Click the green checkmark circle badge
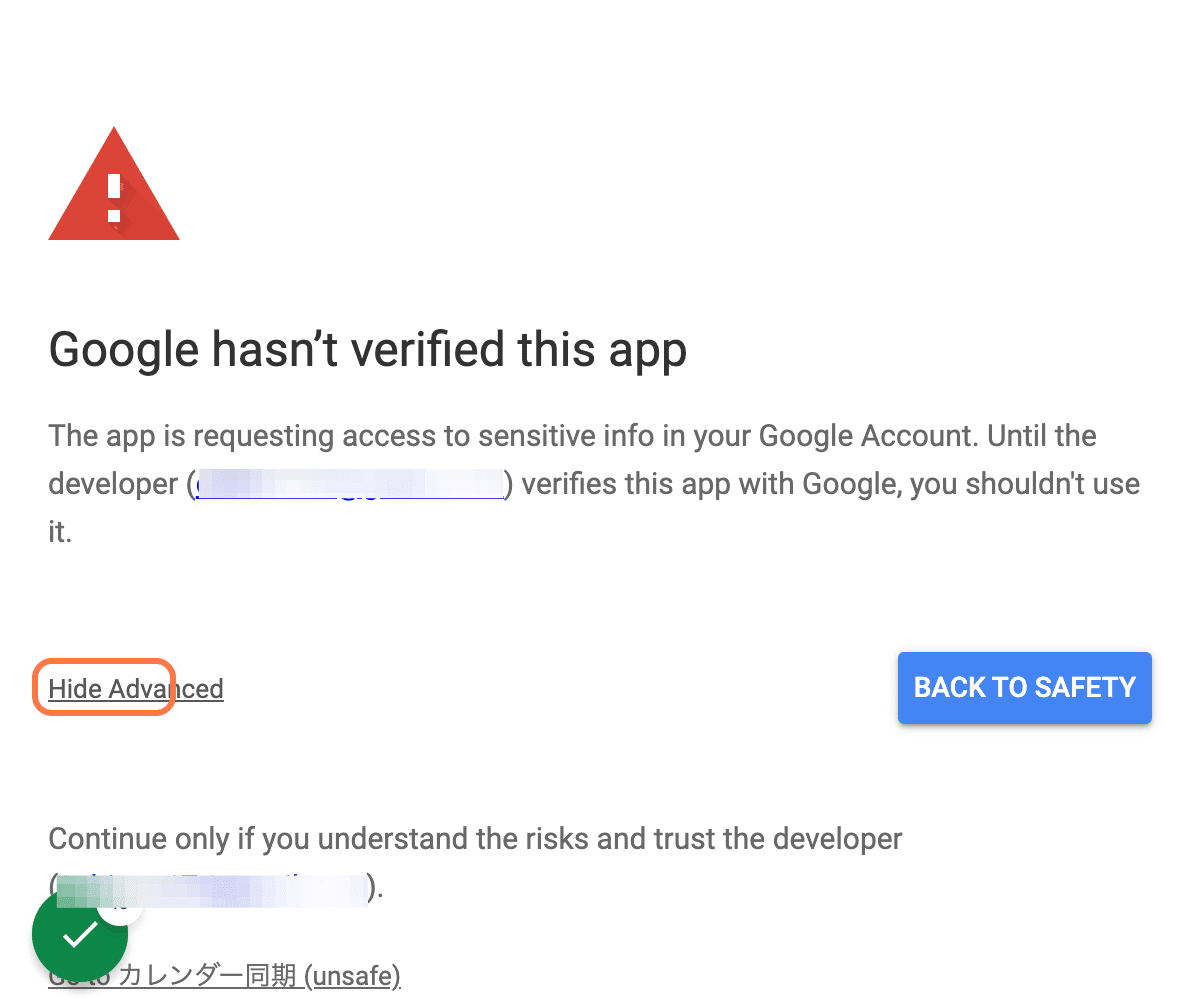Screen dimensions: 1200x998 [x=80, y=935]
